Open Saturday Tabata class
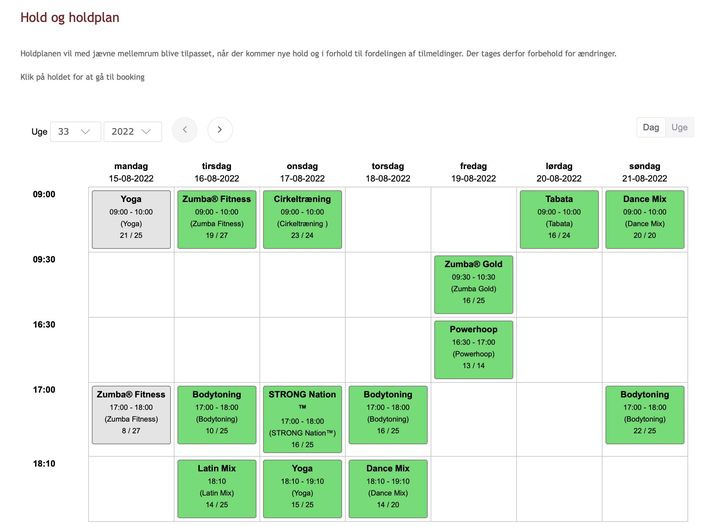 (559, 218)
